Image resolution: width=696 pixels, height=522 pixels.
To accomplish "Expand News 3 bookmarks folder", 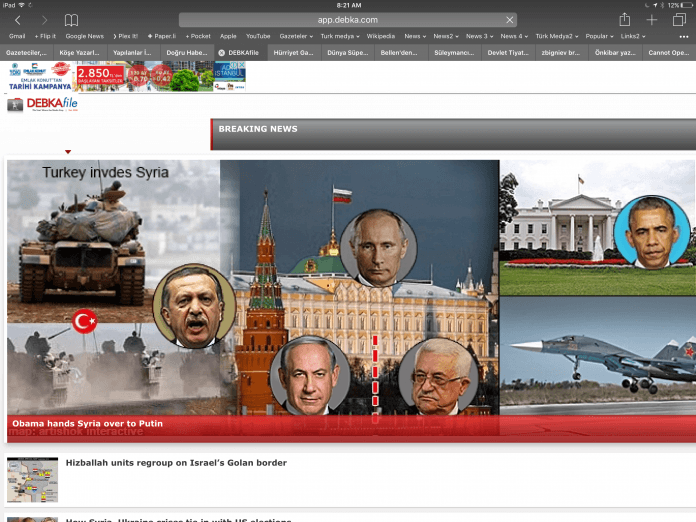I will 479,36.
